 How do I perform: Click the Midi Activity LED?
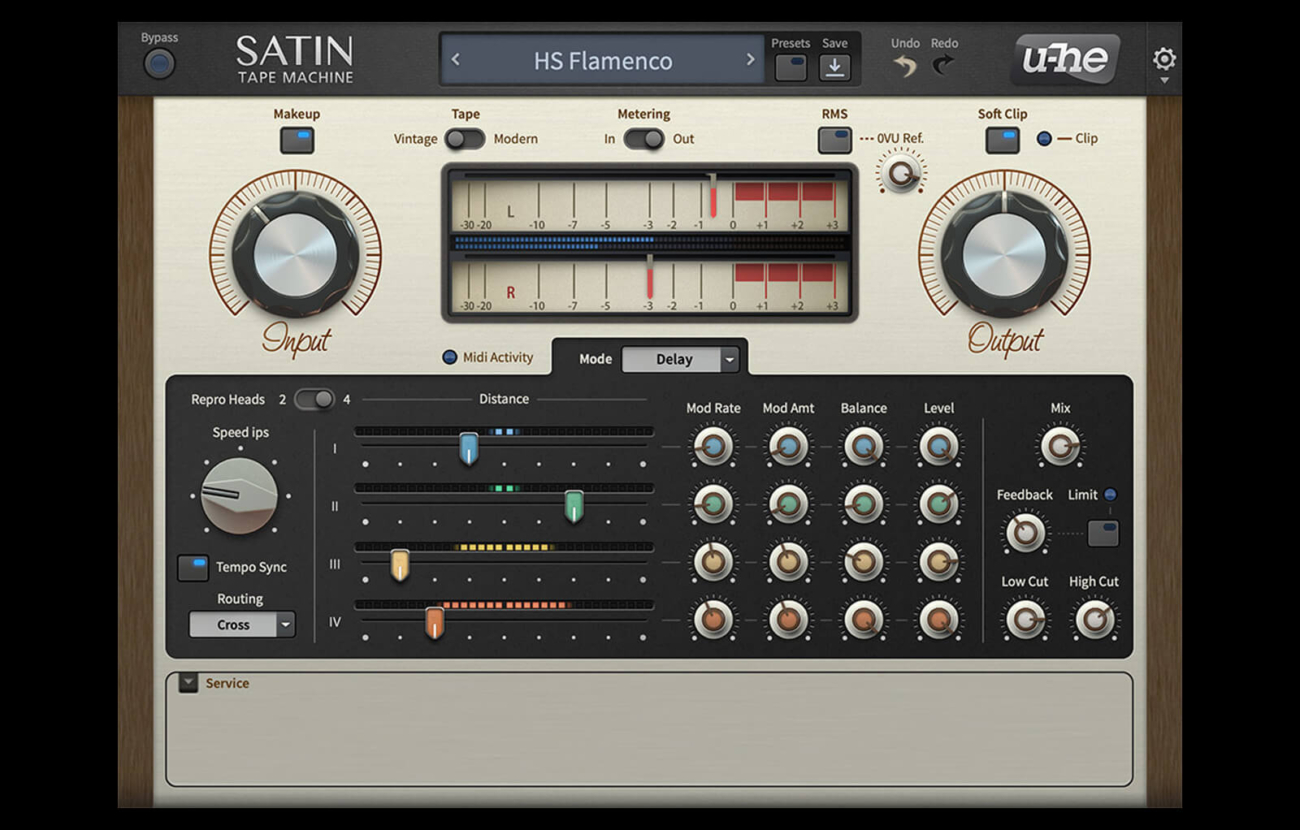(449, 357)
